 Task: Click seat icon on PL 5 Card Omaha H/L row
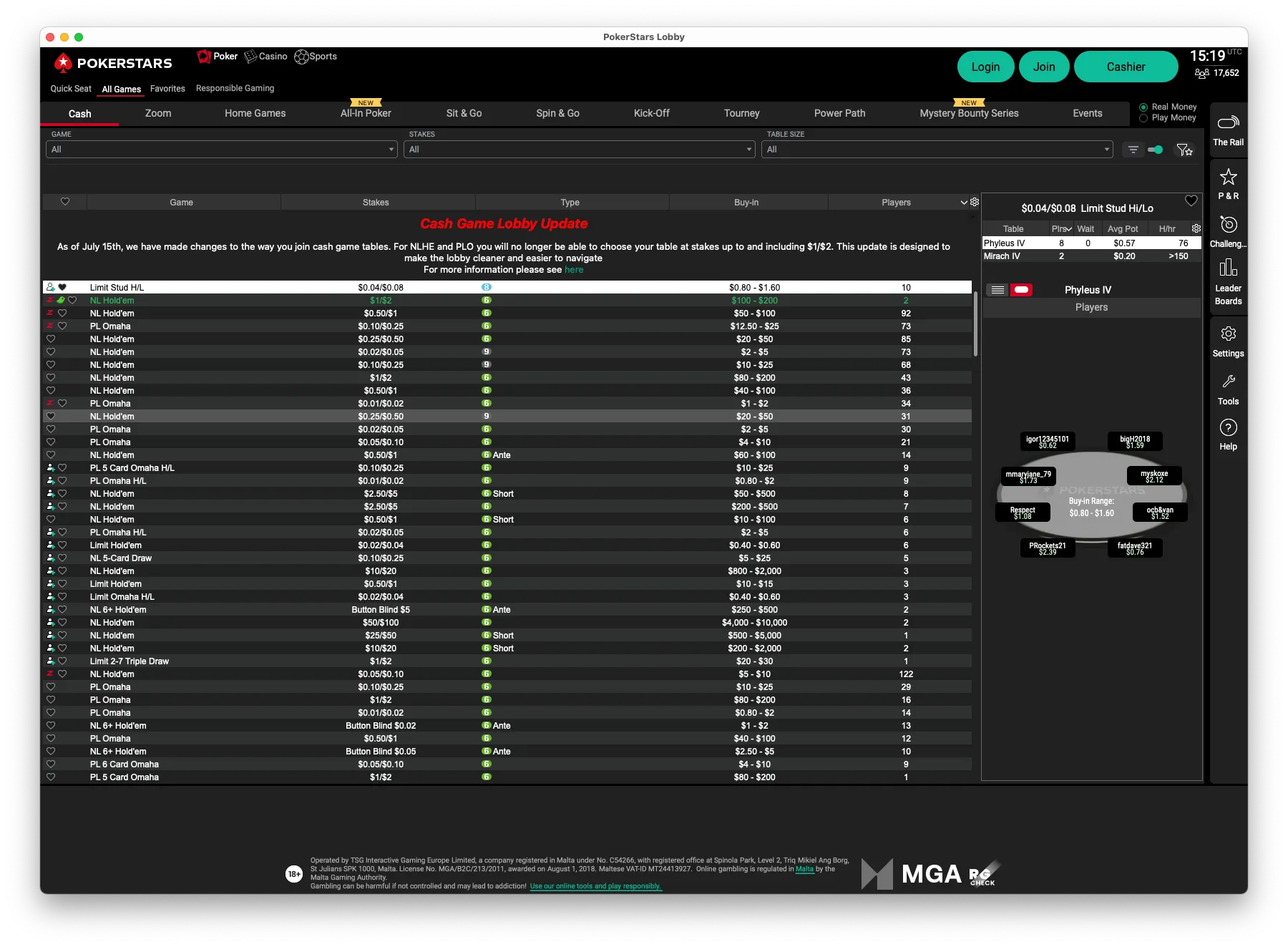50,467
